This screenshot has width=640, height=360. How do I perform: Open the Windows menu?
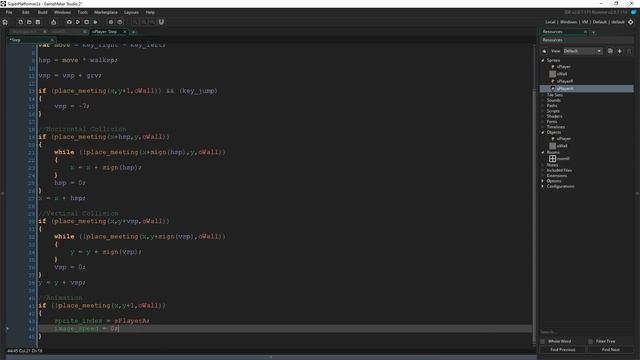(62, 12)
